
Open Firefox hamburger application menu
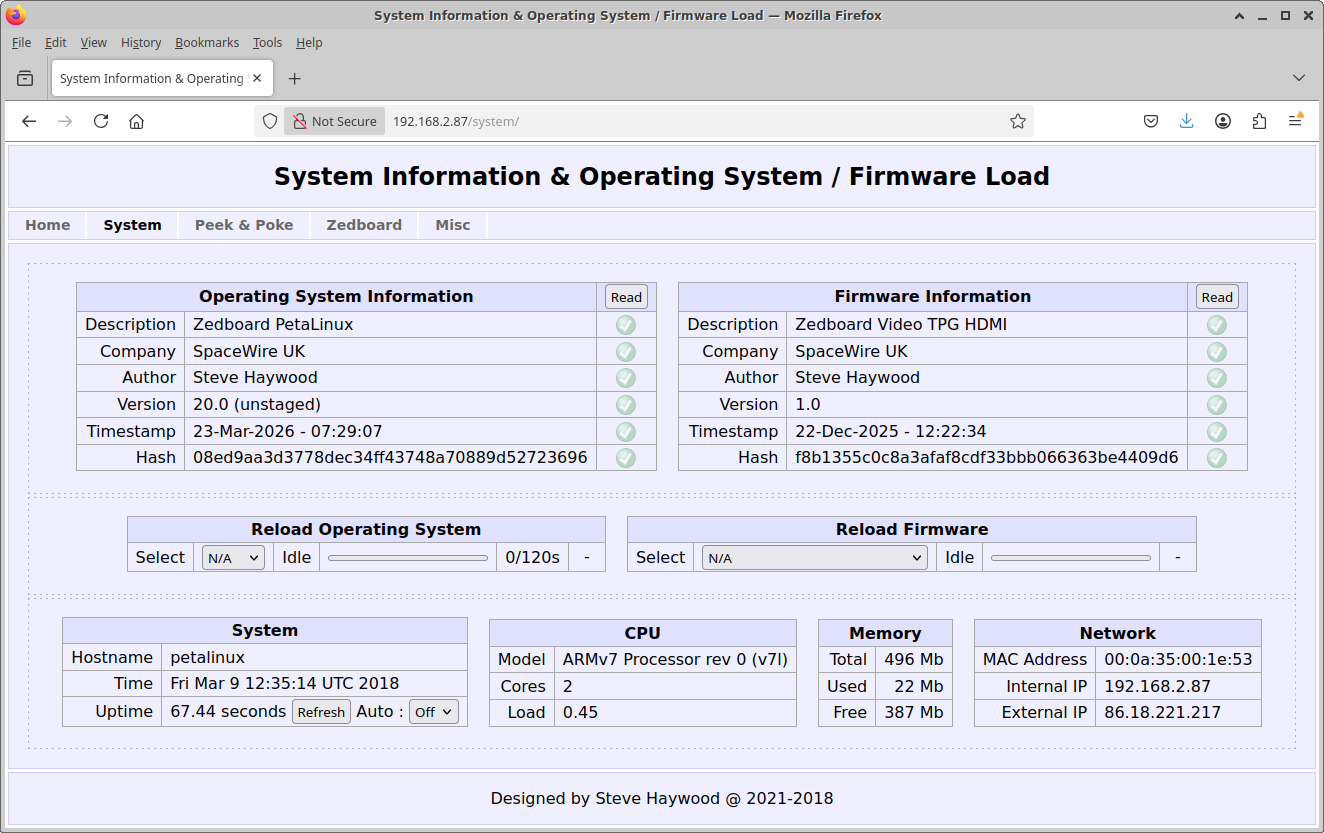point(1295,121)
